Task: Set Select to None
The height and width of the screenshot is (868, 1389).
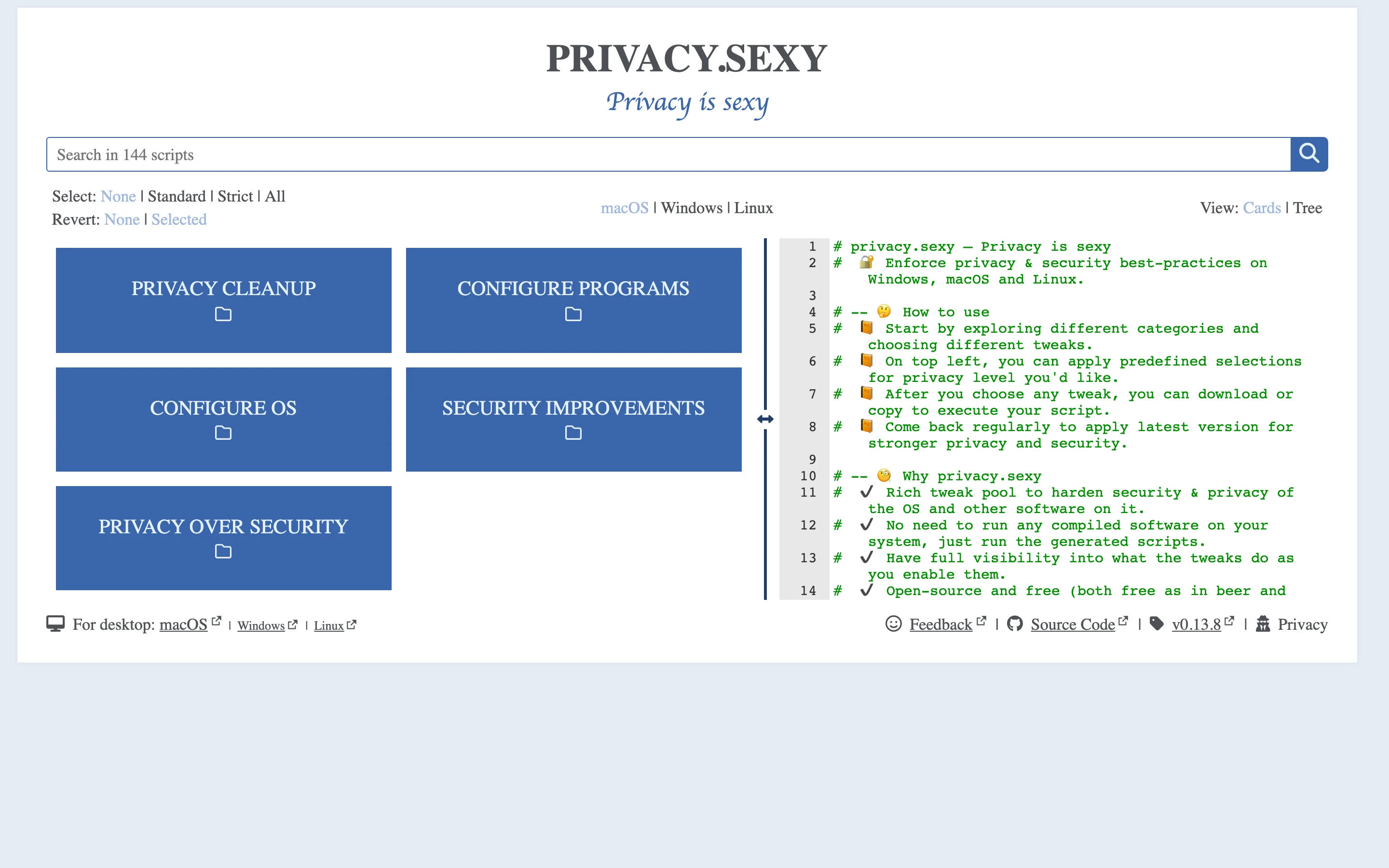Action: pyautogui.click(x=118, y=196)
